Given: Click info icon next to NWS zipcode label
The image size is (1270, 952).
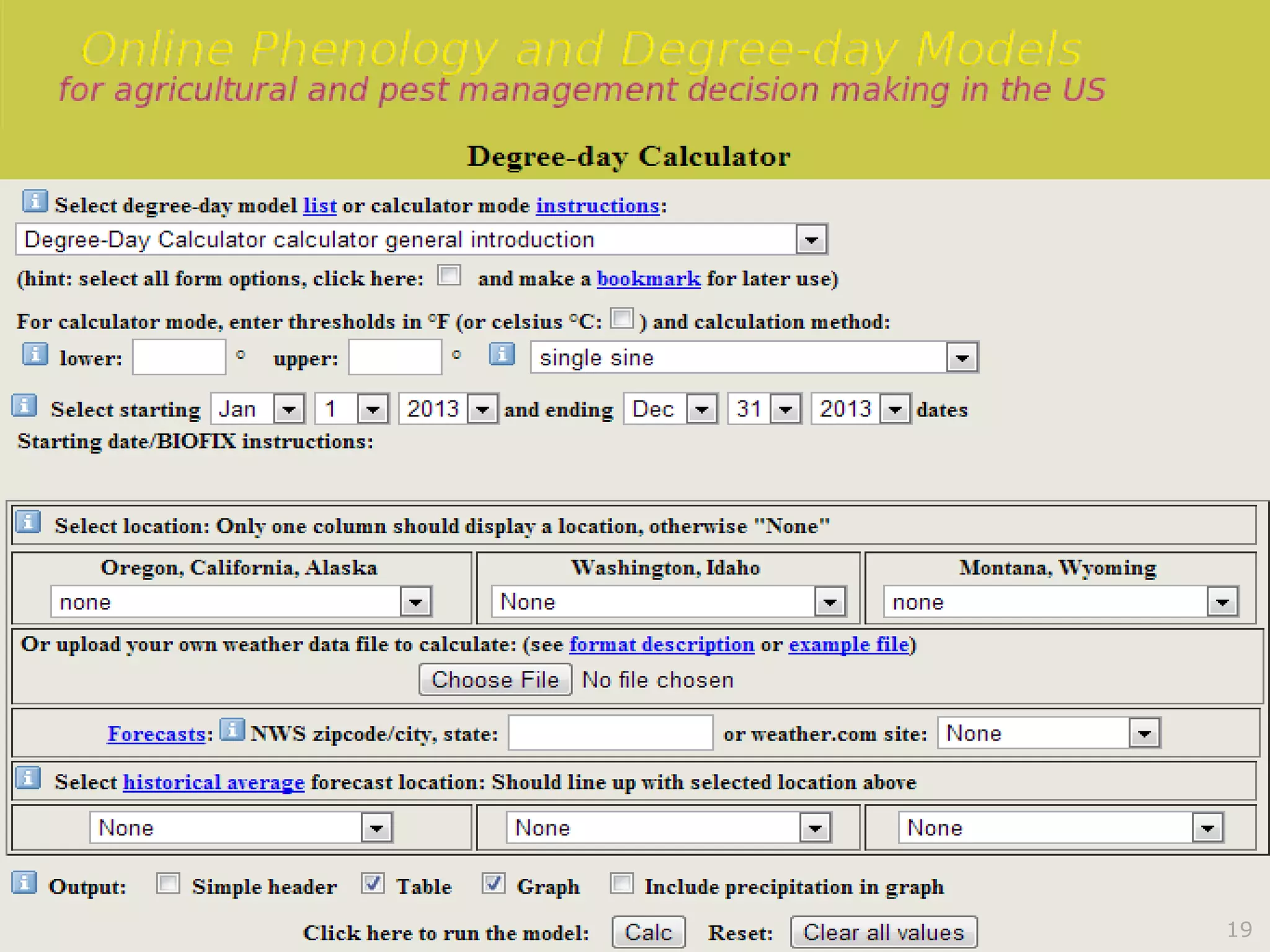Looking at the screenshot, I should coord(233,730).
